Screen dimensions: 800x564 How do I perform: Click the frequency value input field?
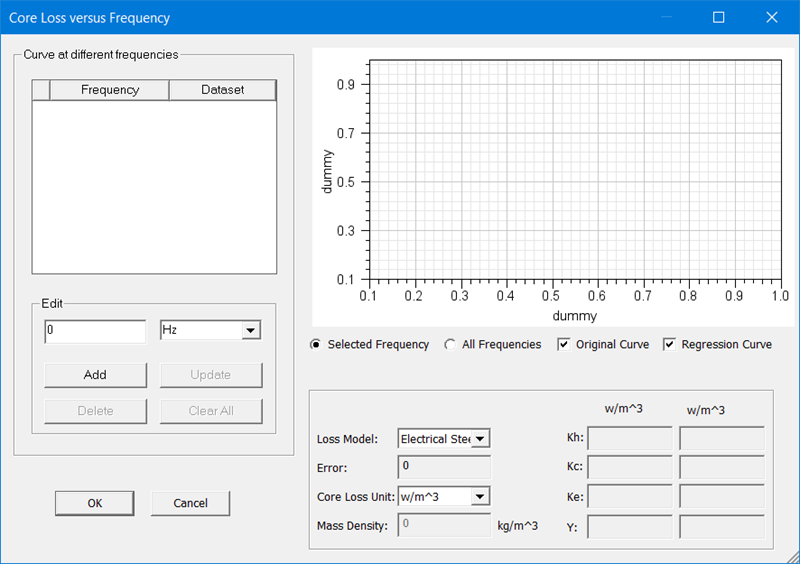click(95, 331)
